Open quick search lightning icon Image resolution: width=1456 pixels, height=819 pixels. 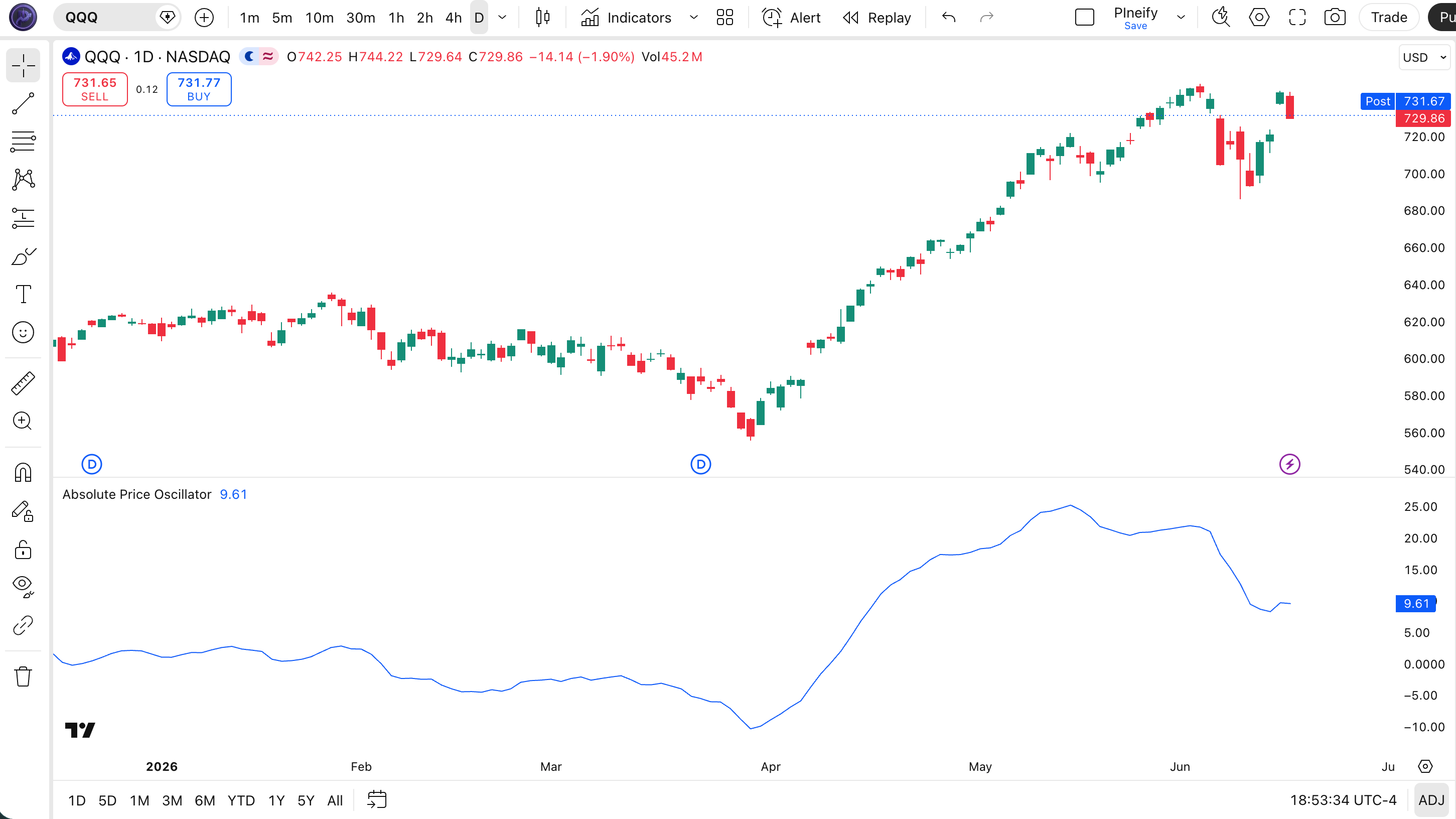1221,18
